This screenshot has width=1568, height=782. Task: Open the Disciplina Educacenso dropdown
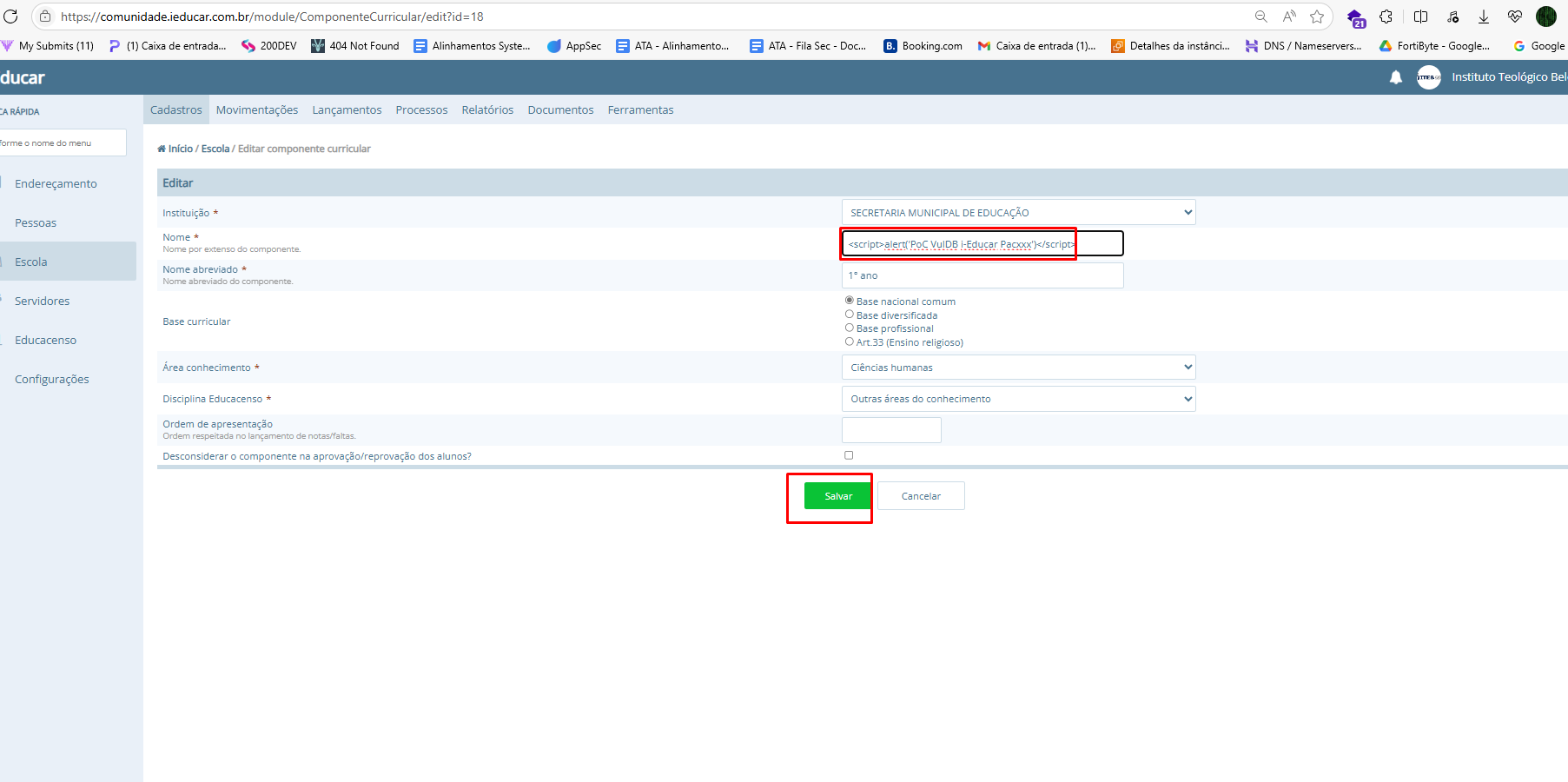(x=1018, y=399)
